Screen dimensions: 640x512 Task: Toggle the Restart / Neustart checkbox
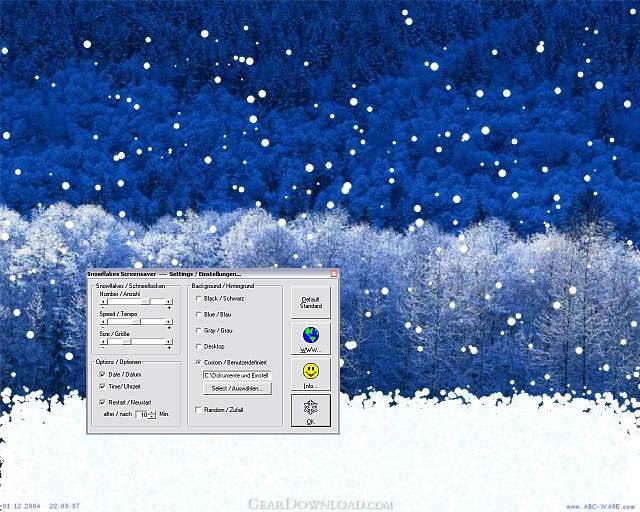[102, 402]
